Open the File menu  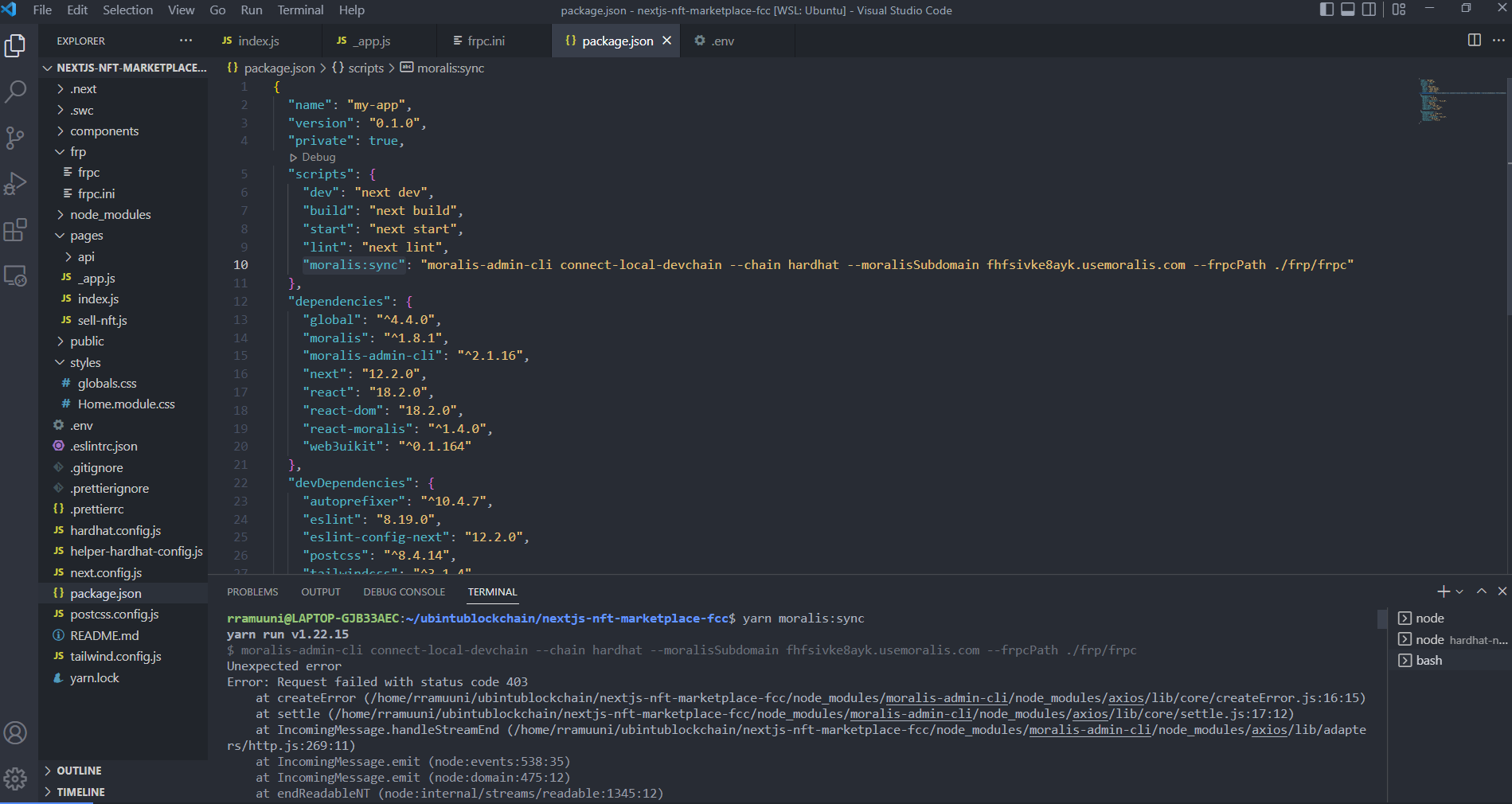pyautogui.click(x=42, y=10)
